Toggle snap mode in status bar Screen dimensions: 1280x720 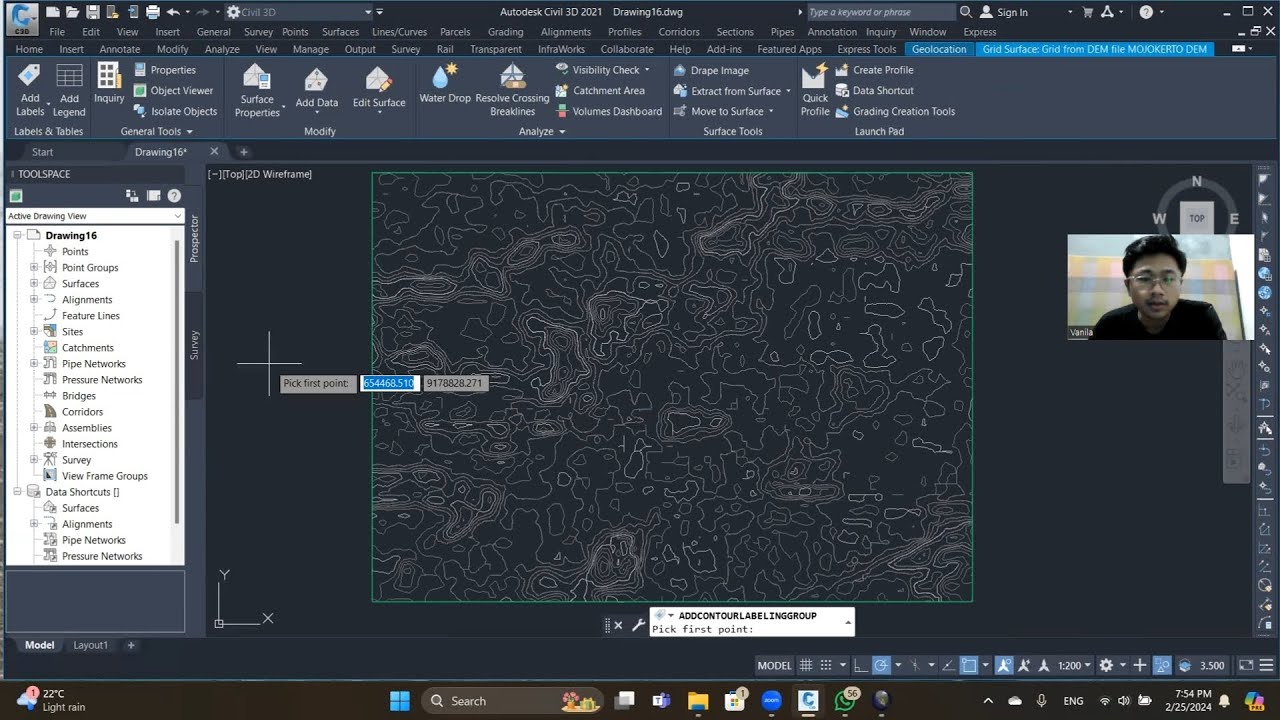pos(826,665)
